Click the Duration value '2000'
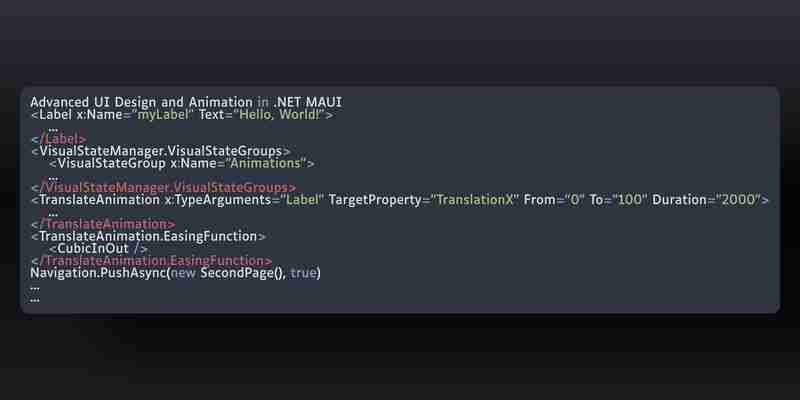The height and width of the screenshot is (400, 800). pos(738,199)
